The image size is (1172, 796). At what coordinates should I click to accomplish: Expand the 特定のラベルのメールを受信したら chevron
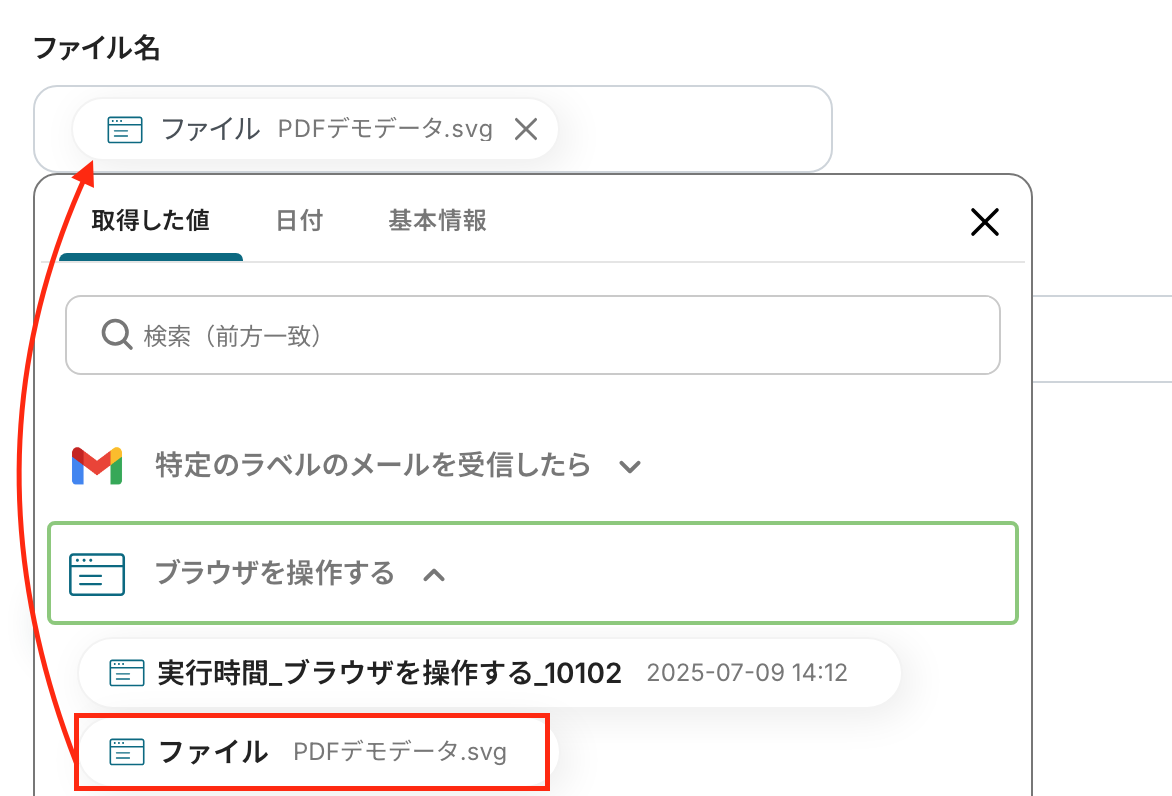629,466
